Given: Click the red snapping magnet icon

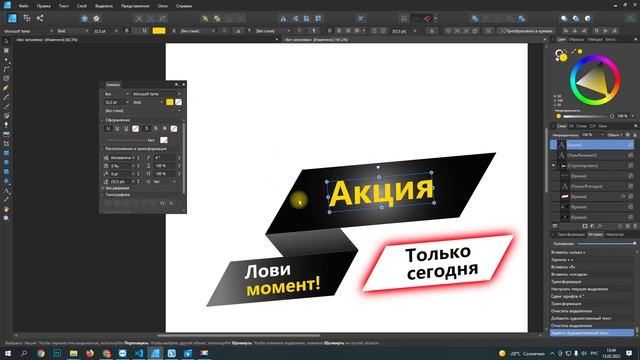Looking at the screenshot, I should point(427,18).
